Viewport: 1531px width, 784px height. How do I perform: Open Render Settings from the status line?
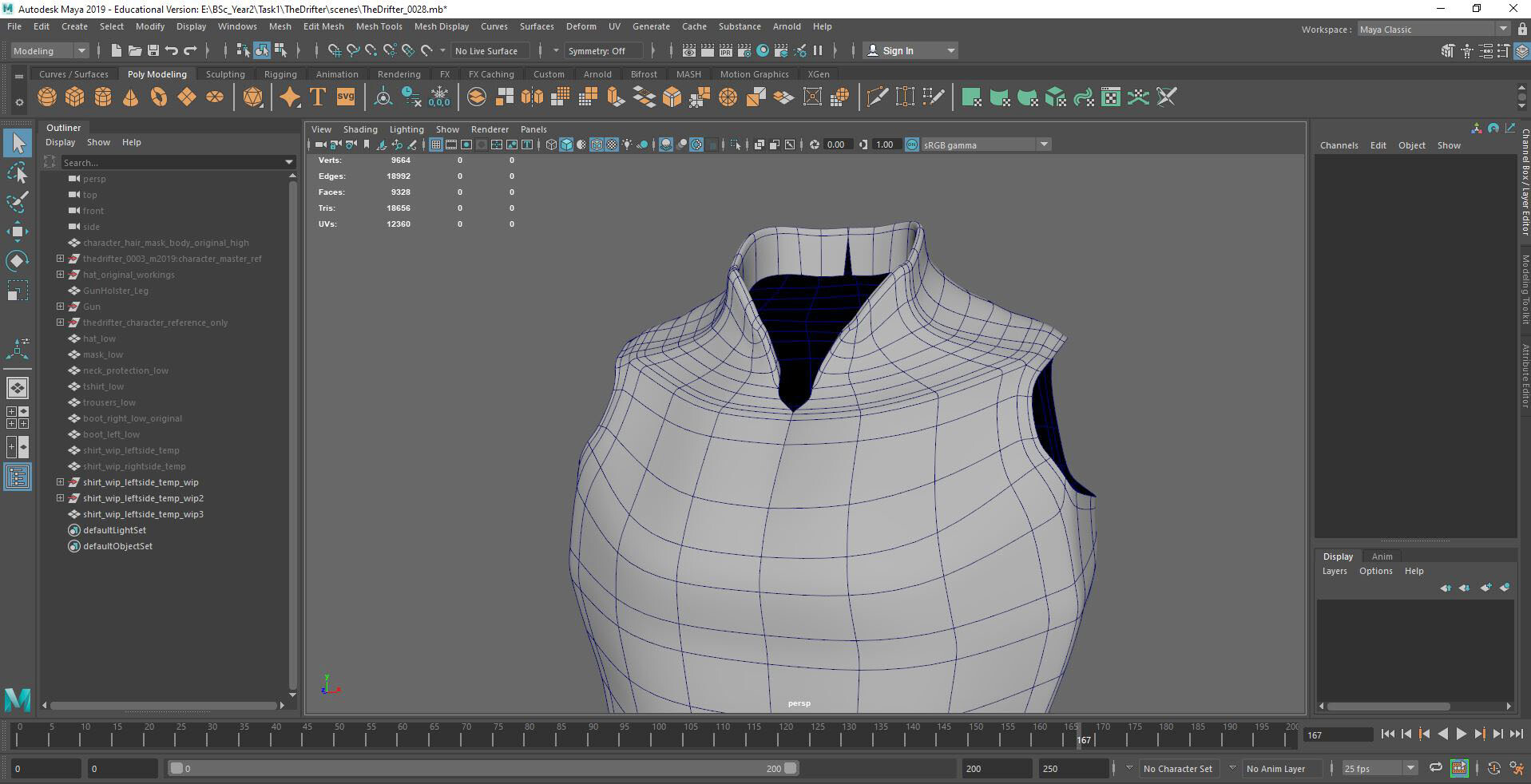tap(744, 51)
